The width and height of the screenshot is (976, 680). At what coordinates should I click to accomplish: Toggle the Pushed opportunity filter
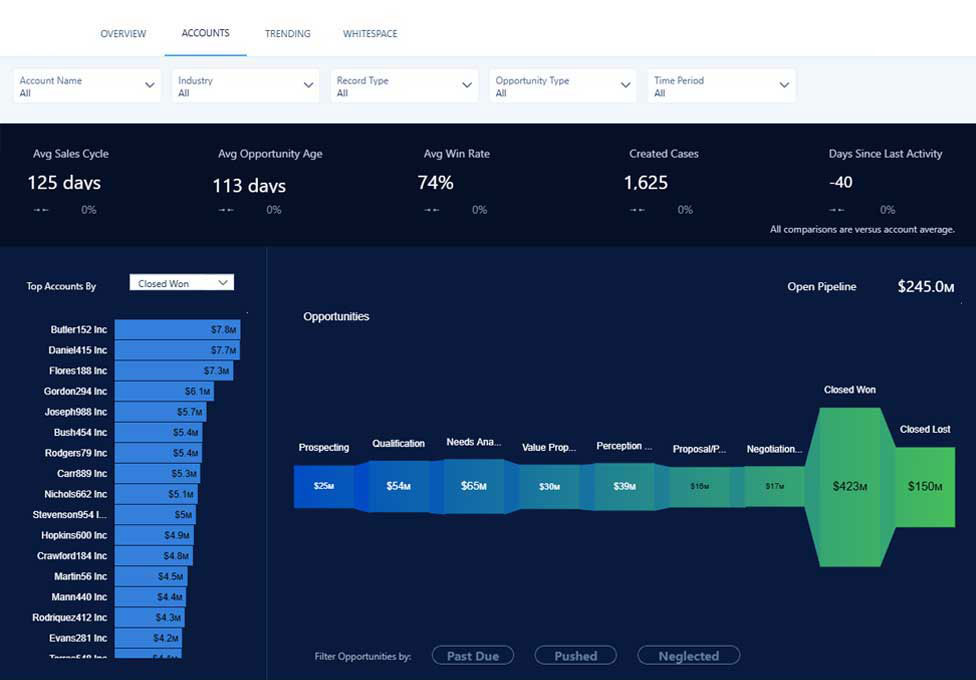pos(576,656)
